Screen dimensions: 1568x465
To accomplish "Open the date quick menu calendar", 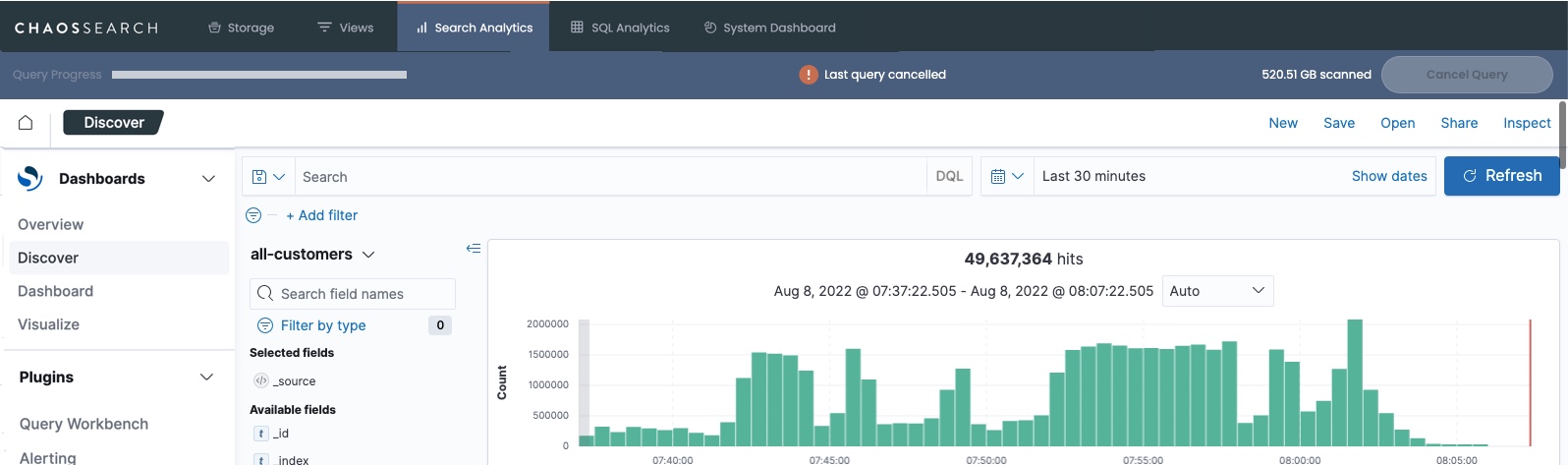I will coord(1007,177).
